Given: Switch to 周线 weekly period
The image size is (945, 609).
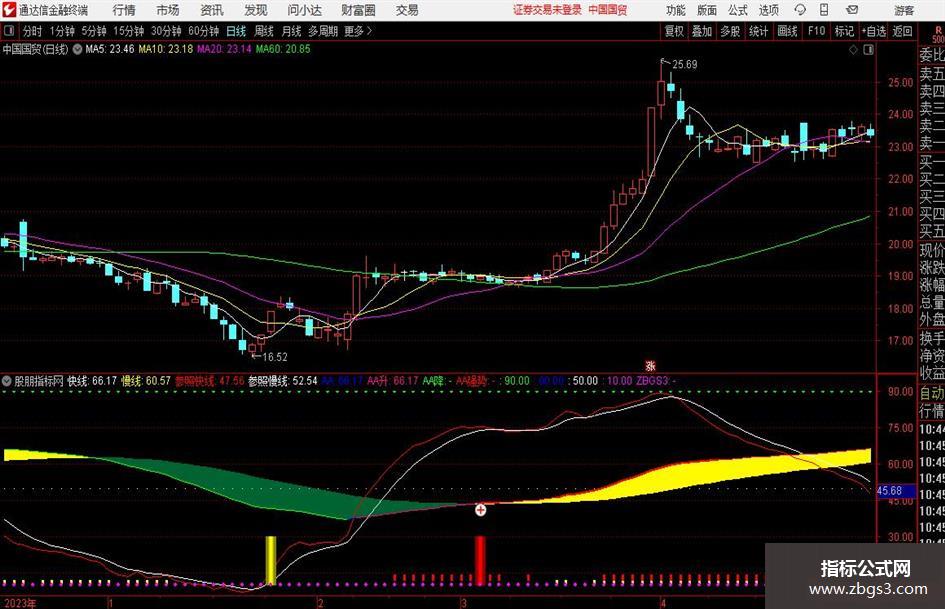Looking at the screenshot, I should click(263, 31).
